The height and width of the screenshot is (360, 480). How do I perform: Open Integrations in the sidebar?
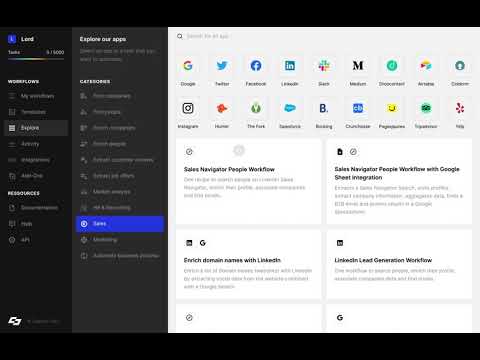click(36, 160)
